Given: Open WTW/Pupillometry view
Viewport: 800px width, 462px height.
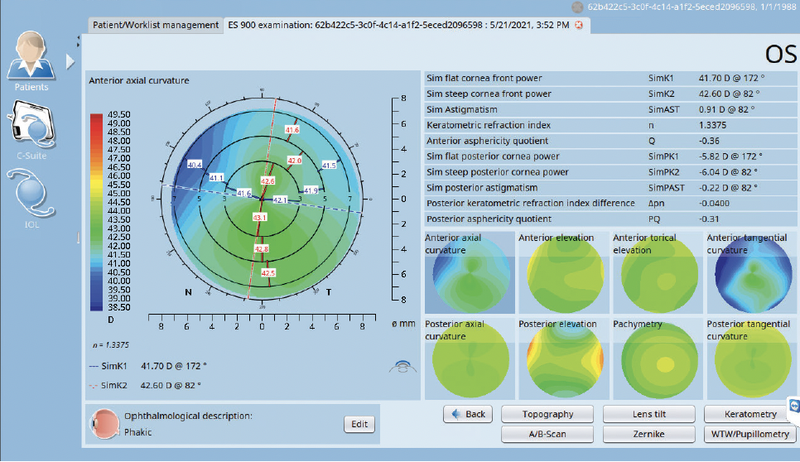Looking at the screenshot, I should tap(749, 434).
